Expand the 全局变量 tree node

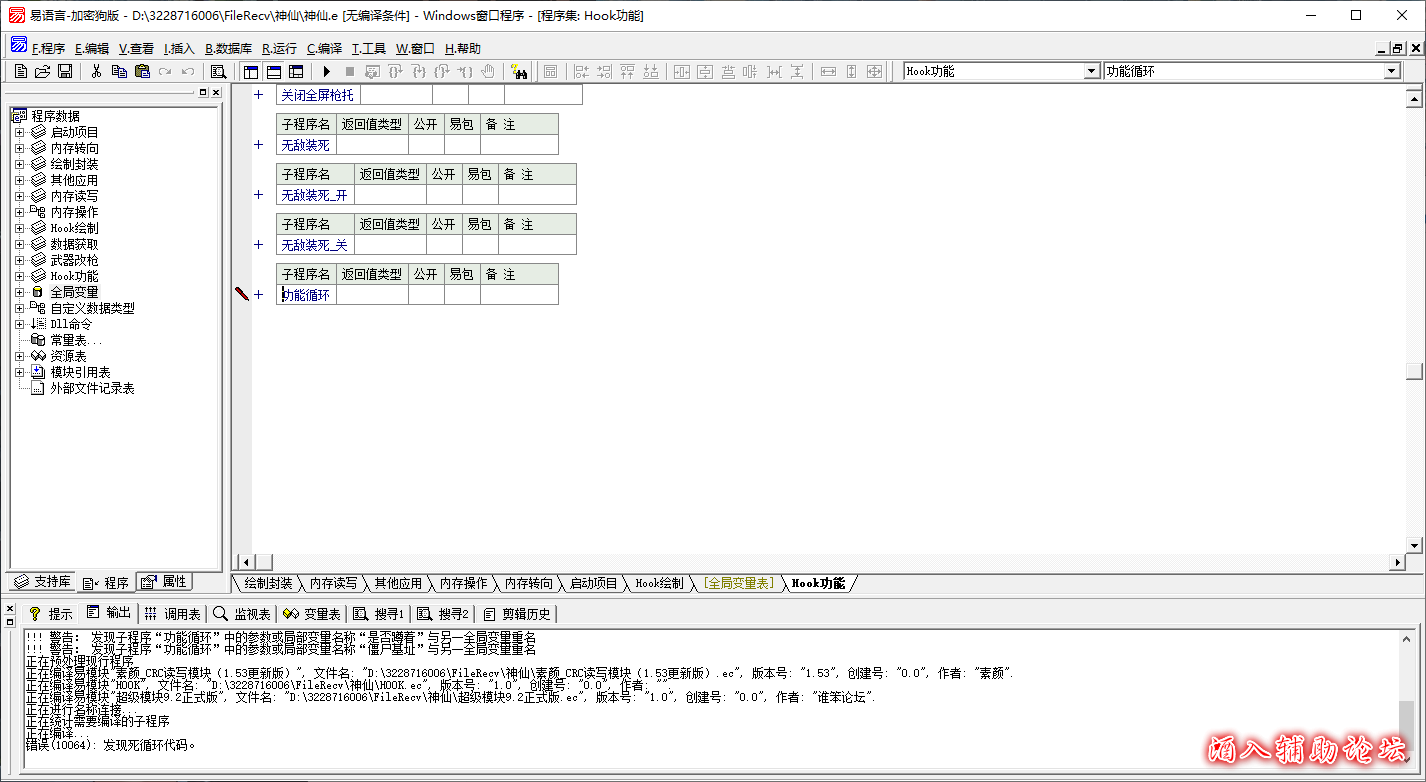point(19,292)
